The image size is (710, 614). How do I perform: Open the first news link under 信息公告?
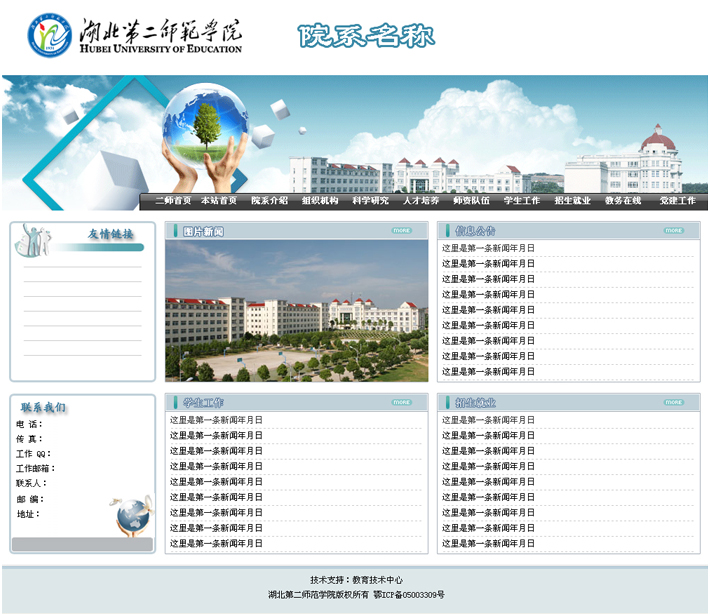pos(488,248)
